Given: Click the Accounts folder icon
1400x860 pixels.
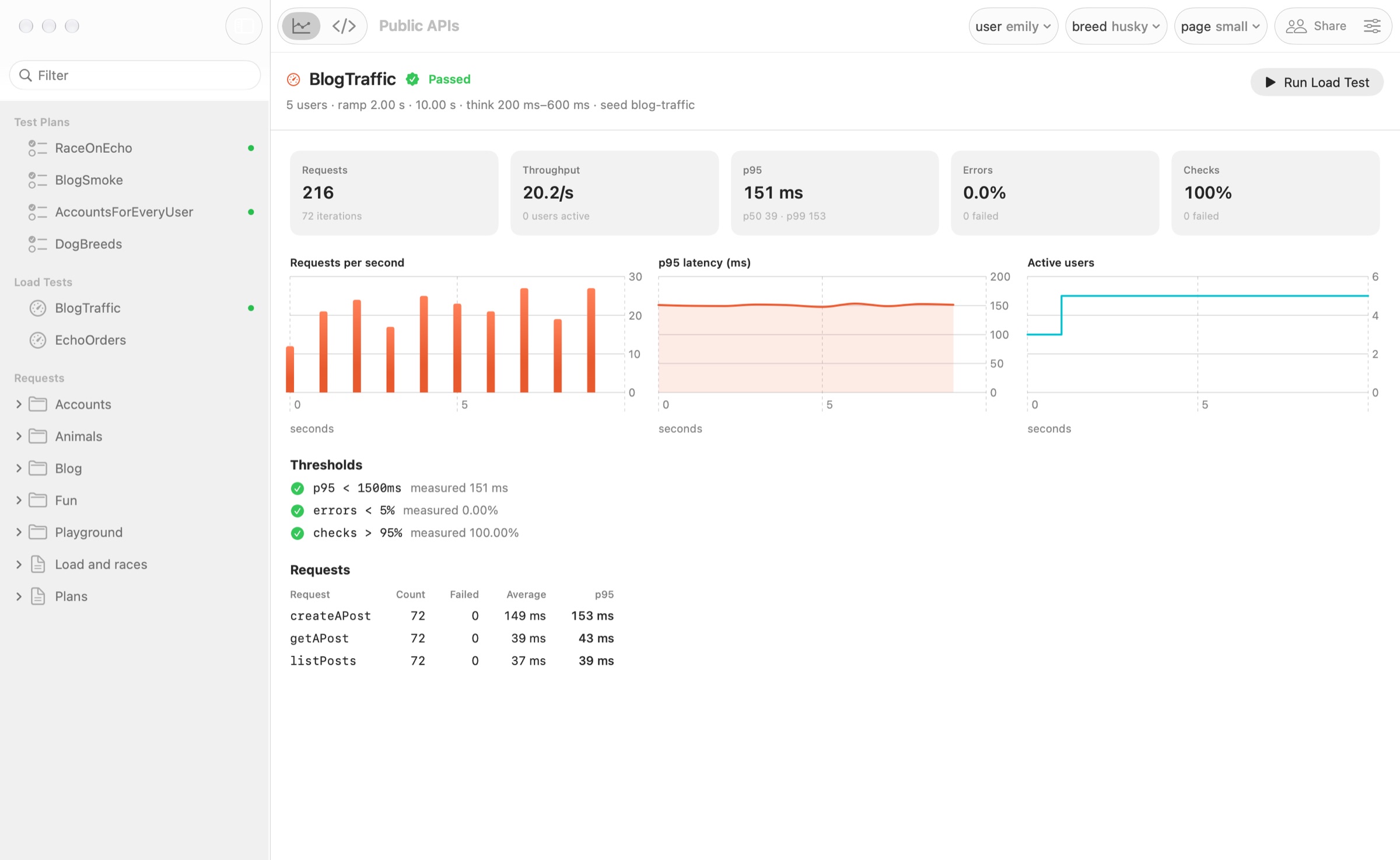Looking at the screenshot, I should pyautogui.click(x=38, y=404).
